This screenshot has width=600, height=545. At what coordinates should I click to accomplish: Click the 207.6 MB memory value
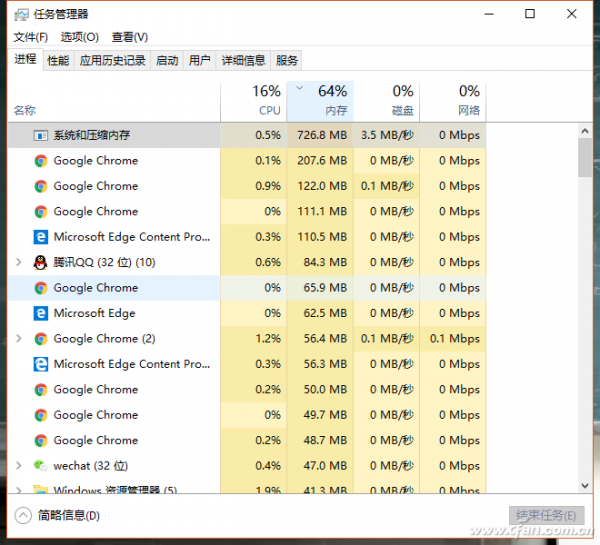322,161
